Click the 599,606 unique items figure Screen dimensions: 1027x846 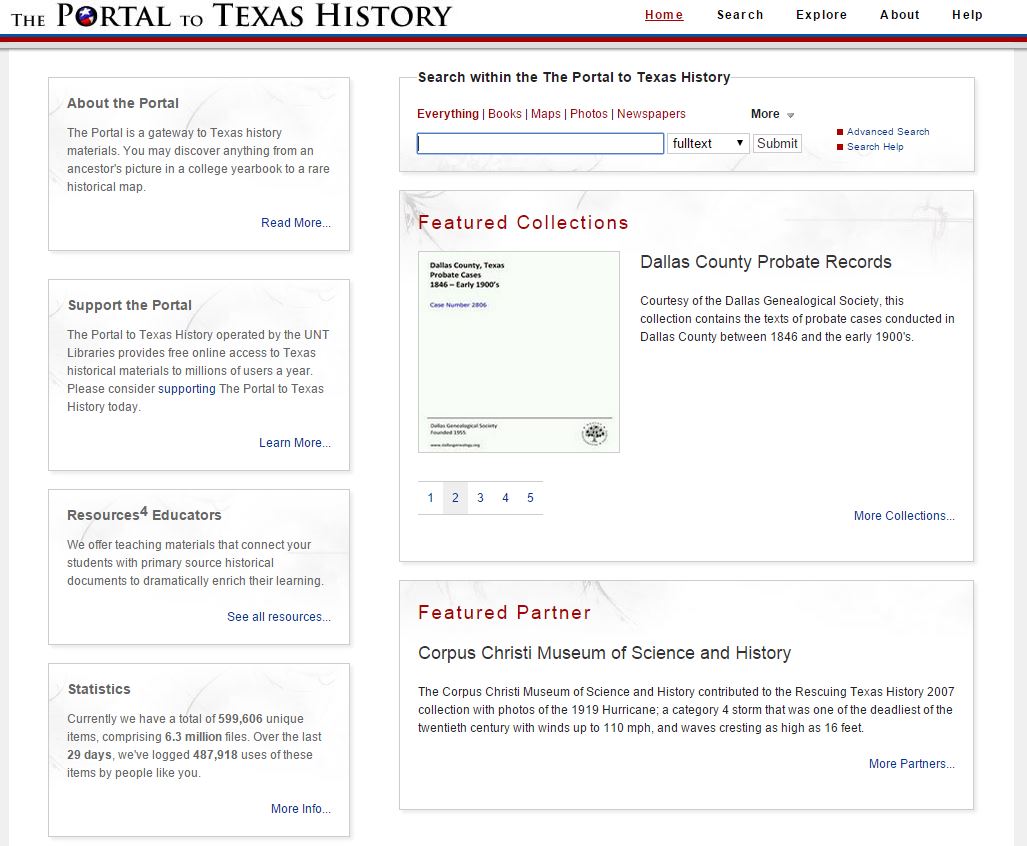coord(240,719)
